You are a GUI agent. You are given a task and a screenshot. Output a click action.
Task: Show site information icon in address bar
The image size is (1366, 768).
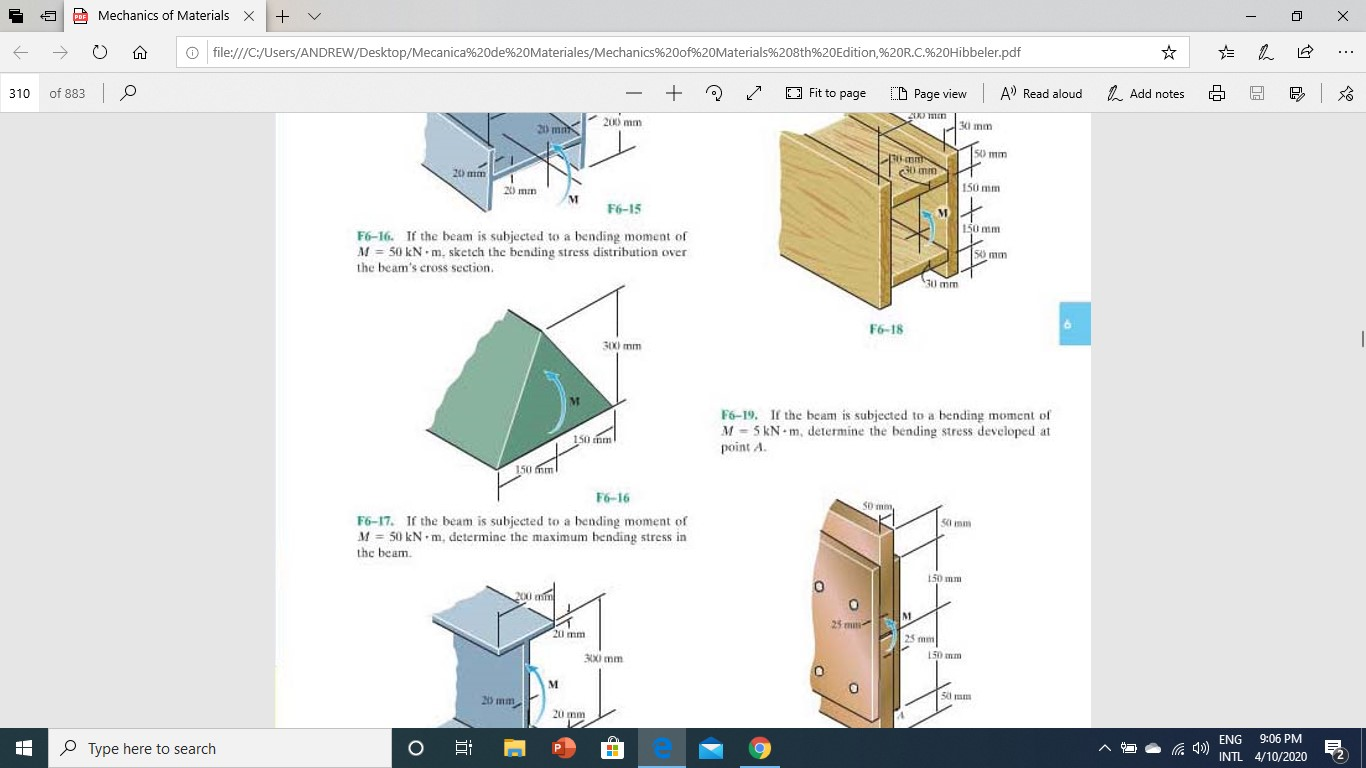193,52
